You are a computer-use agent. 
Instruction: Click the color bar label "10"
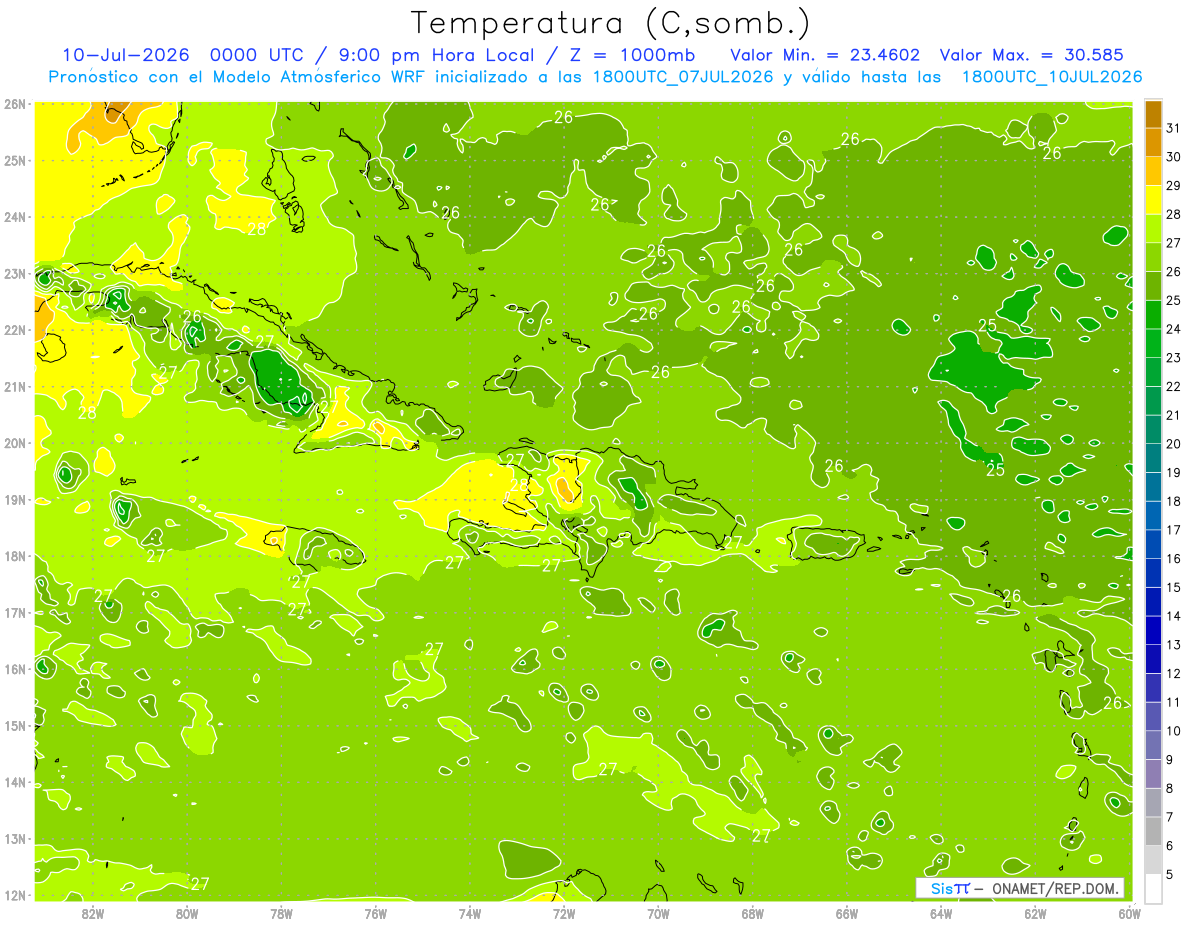click(x=1174, y=731)
